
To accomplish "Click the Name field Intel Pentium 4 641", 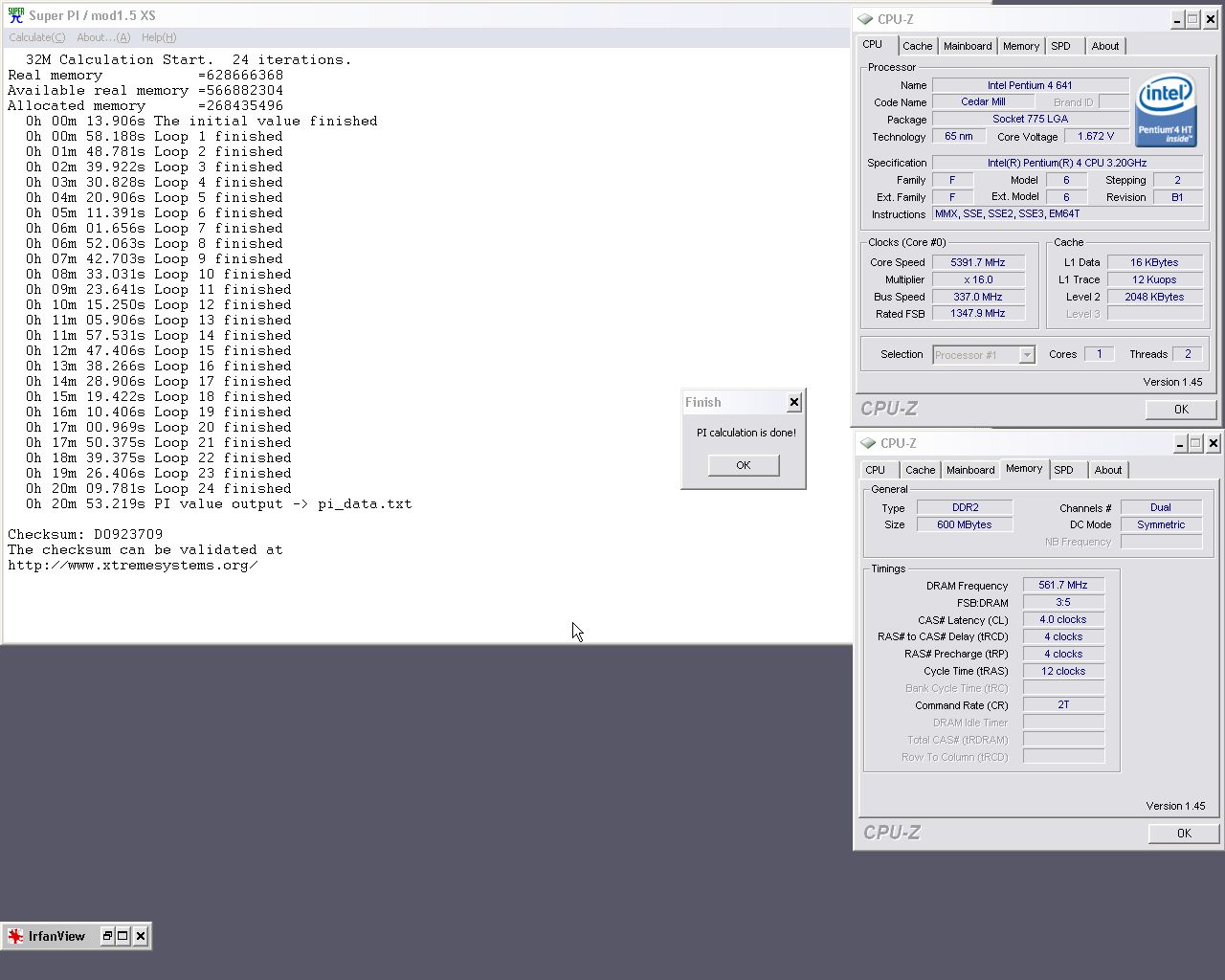I will click(1031, 85).
